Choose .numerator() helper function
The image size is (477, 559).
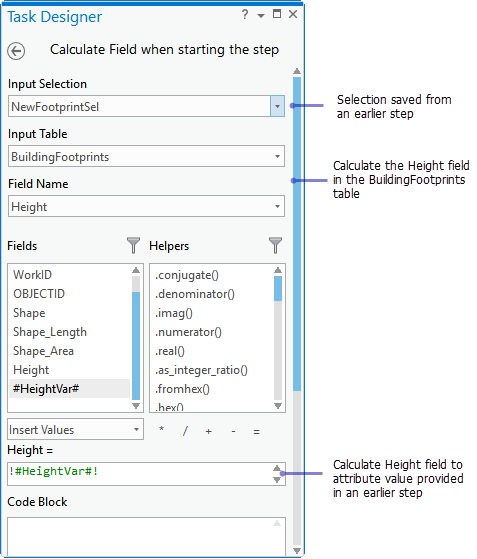tap(188, 332)
